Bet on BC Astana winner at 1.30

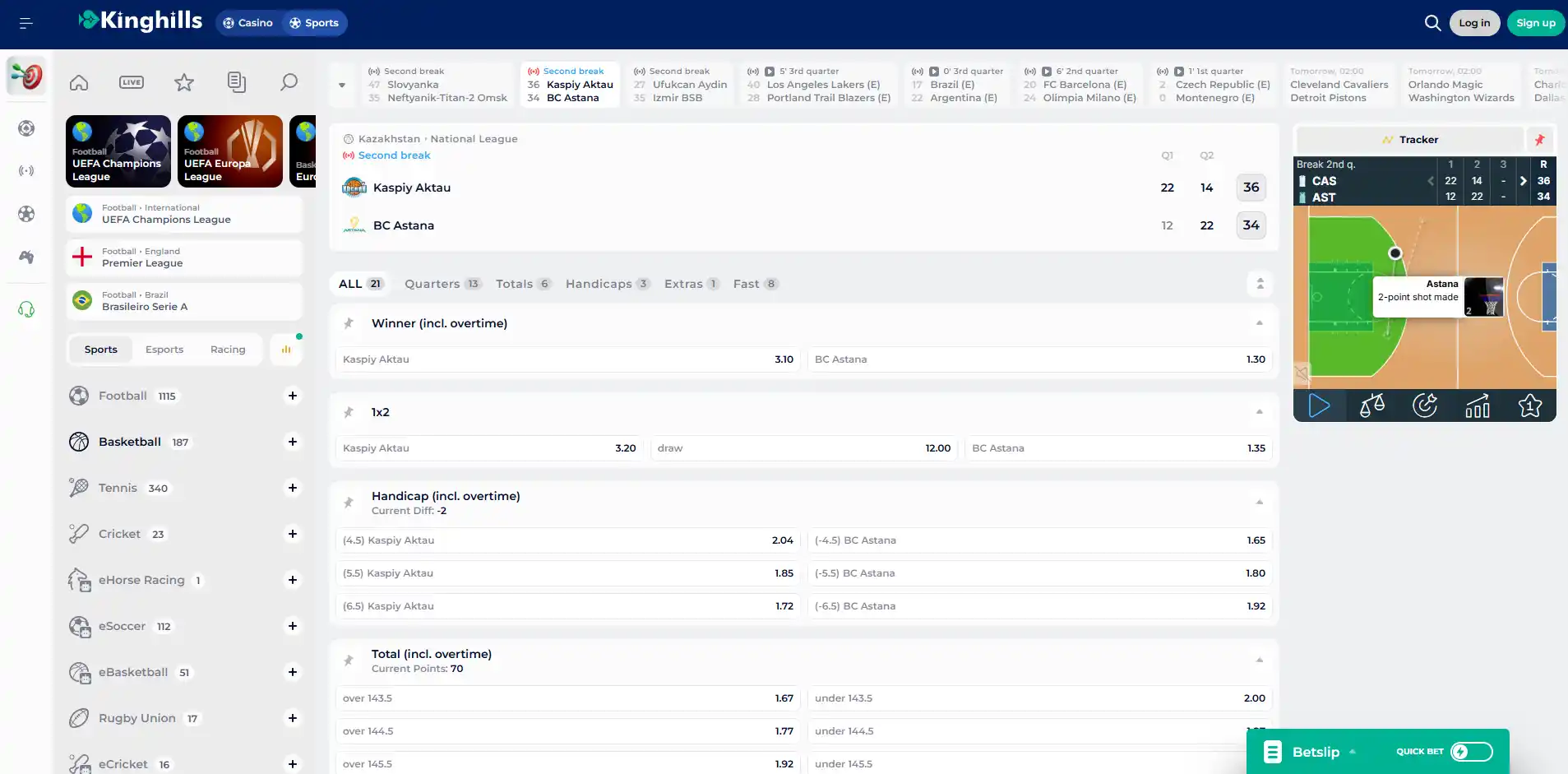[x=1040, y=359]
